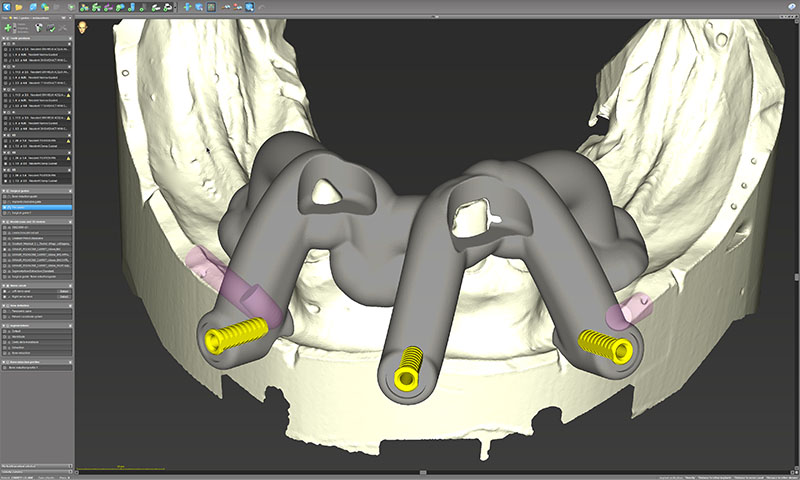Viewport: 800px width, 480px height.
Task: Click the first green implant toolbar icon
Action: (x=85, y=7)
